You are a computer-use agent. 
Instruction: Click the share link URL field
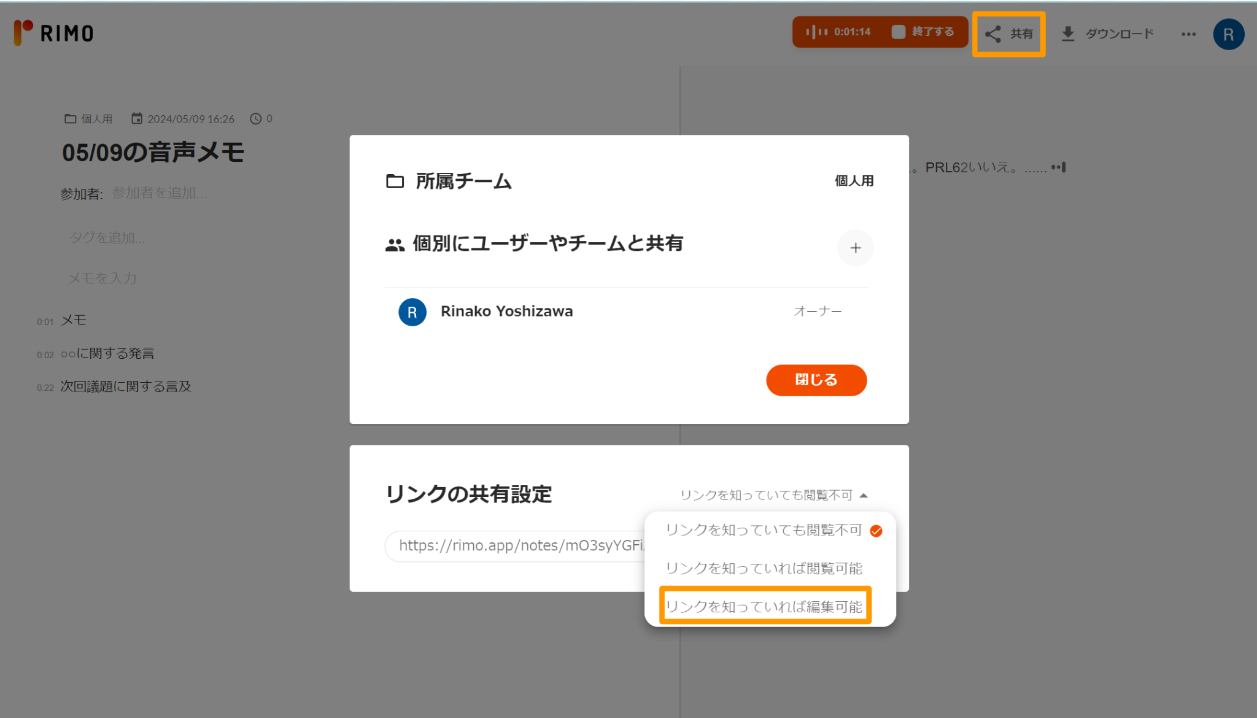(x=515, y=546)
